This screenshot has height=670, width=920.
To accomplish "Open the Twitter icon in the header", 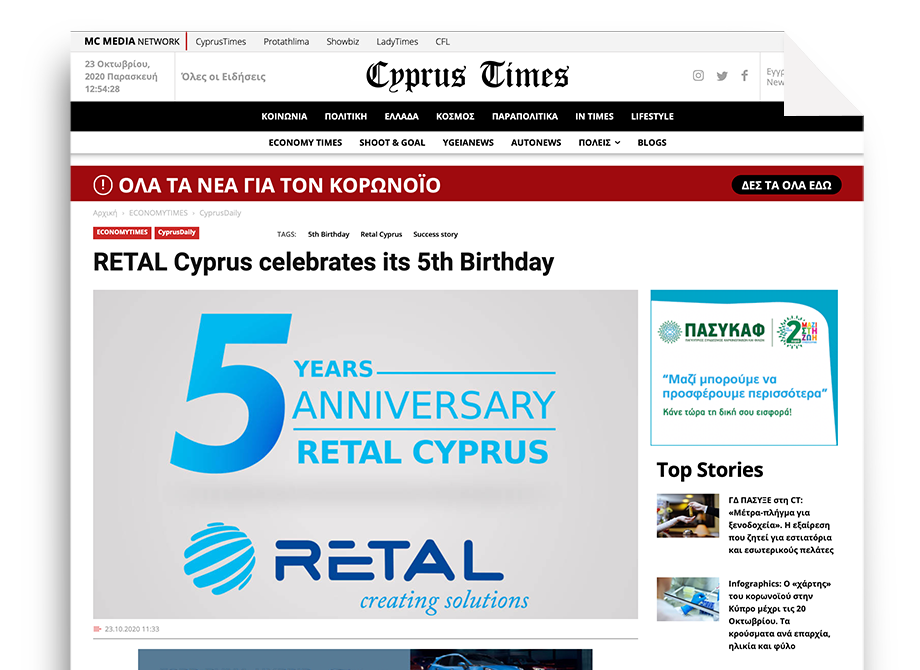I will click(722, 76).
